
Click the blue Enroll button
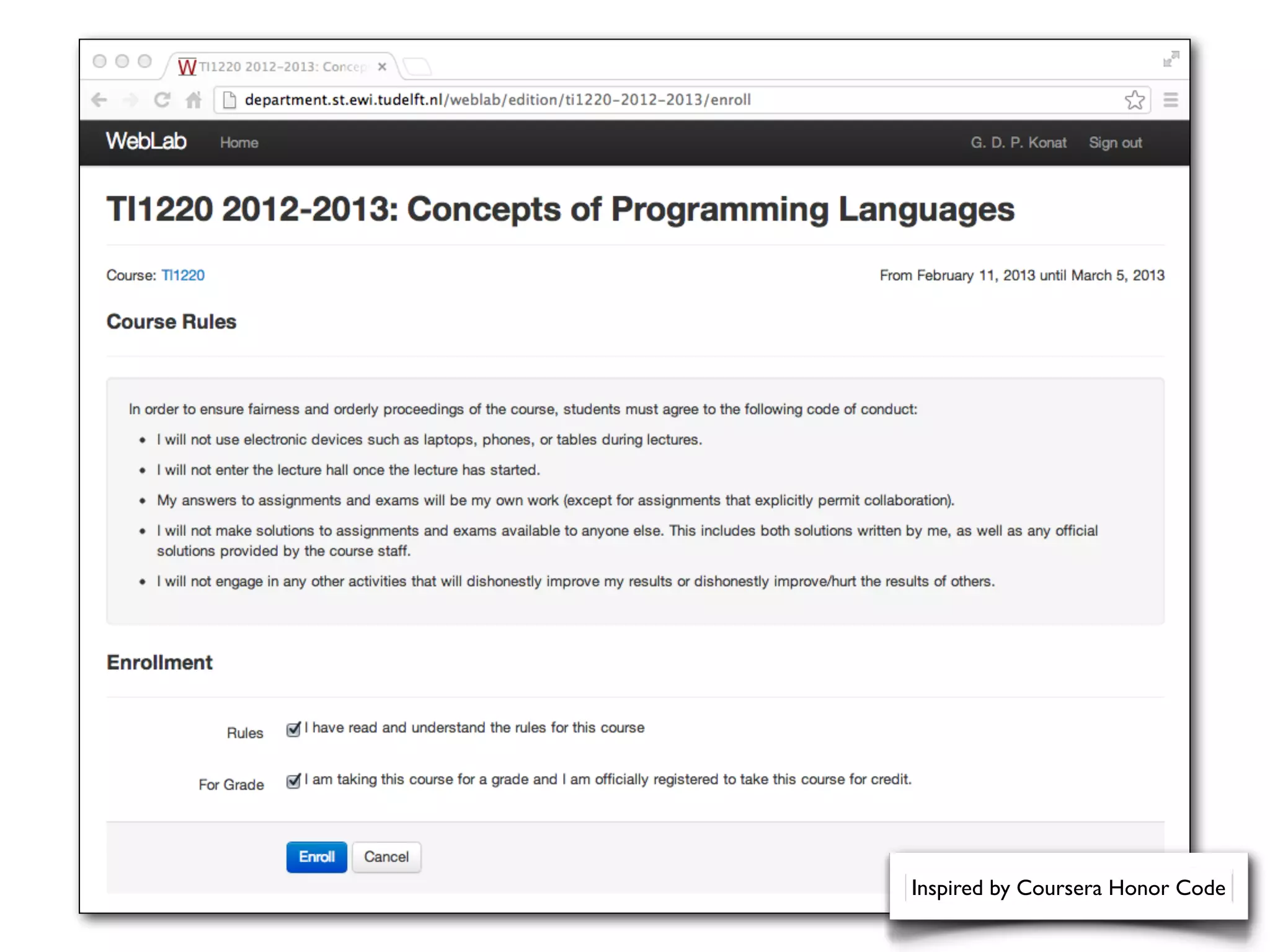pos(316,857)
